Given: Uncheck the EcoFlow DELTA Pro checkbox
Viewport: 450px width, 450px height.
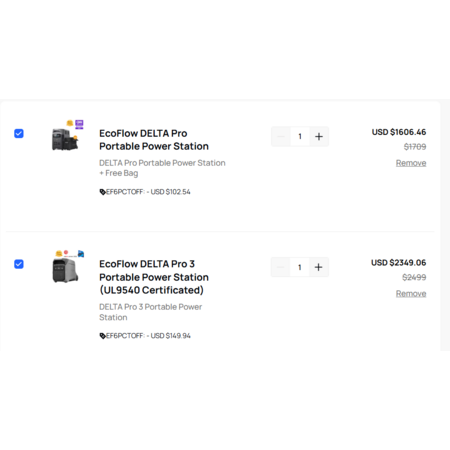Looking at the screenshot, I should [x=19, y=133].
